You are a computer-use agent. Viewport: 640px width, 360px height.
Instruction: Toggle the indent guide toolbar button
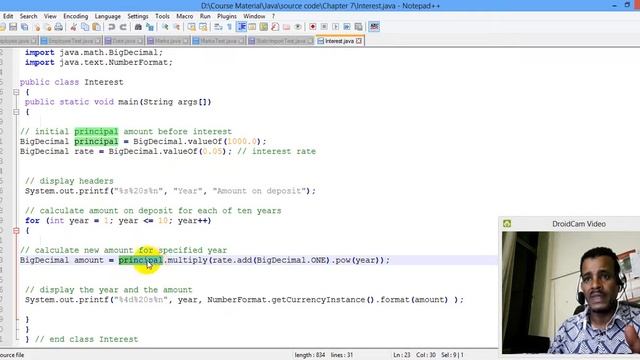241,27
